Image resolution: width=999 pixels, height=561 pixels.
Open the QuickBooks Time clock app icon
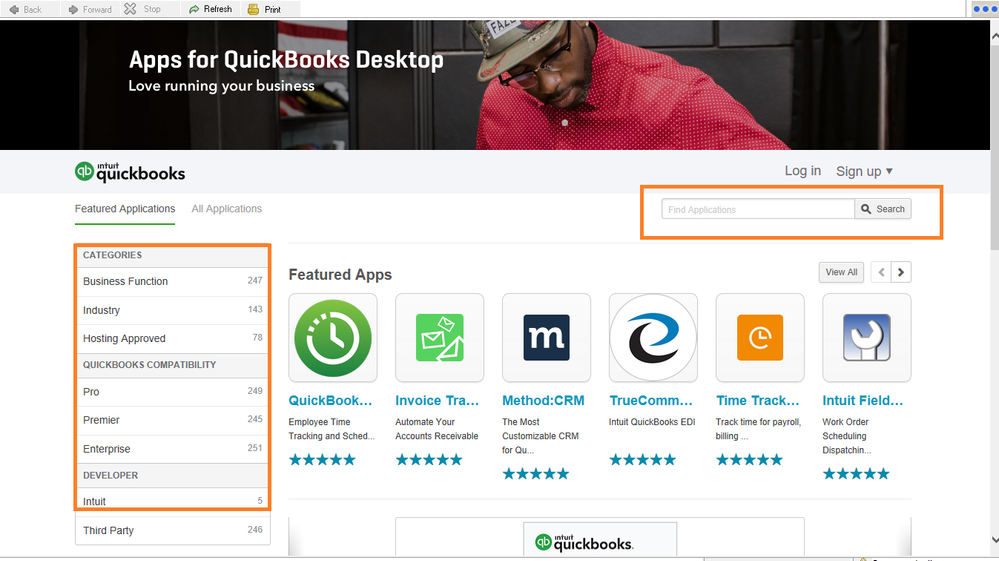point(333,337)
